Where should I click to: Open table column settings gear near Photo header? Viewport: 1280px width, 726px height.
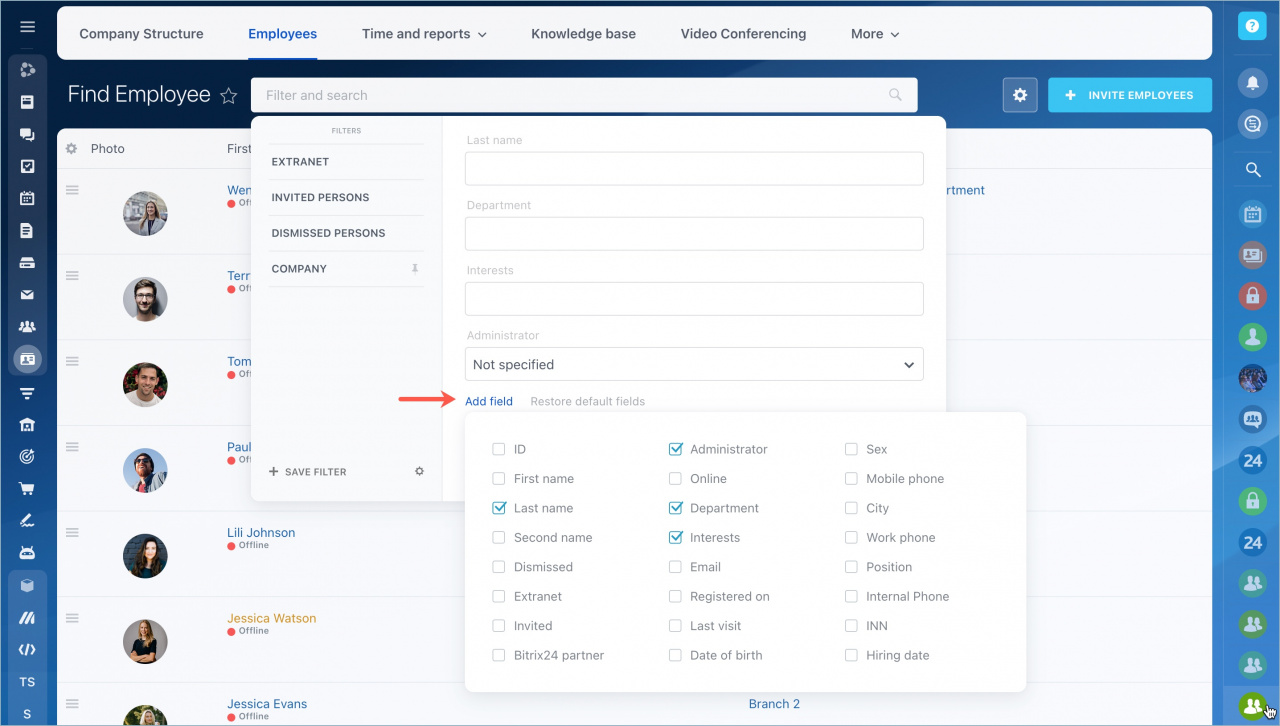point(72,149)
